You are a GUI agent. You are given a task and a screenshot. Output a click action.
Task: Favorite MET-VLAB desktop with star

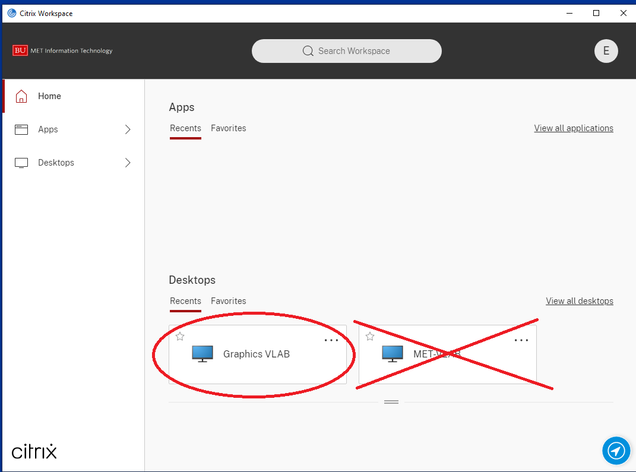pos(370,336)
